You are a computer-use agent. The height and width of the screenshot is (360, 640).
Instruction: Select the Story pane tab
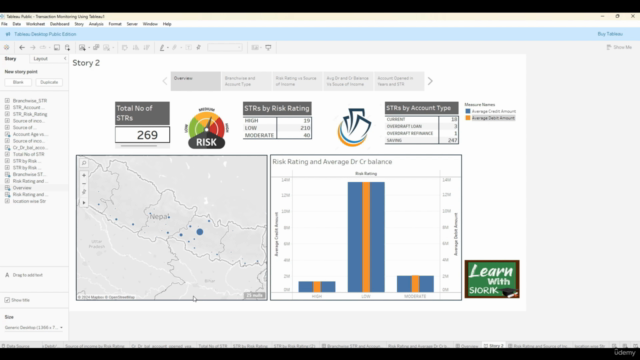(10, 59)
